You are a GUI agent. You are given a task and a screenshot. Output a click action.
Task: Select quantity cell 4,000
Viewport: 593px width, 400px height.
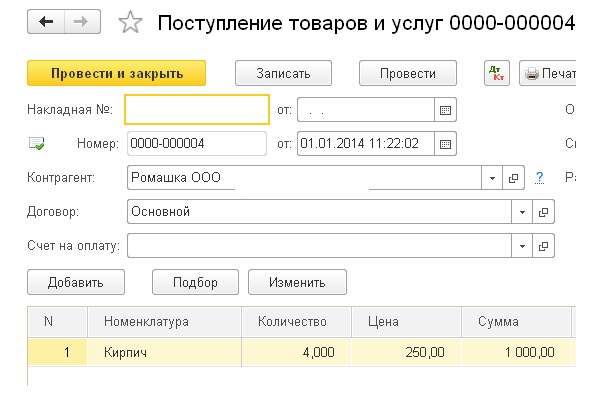pos(296,352)
